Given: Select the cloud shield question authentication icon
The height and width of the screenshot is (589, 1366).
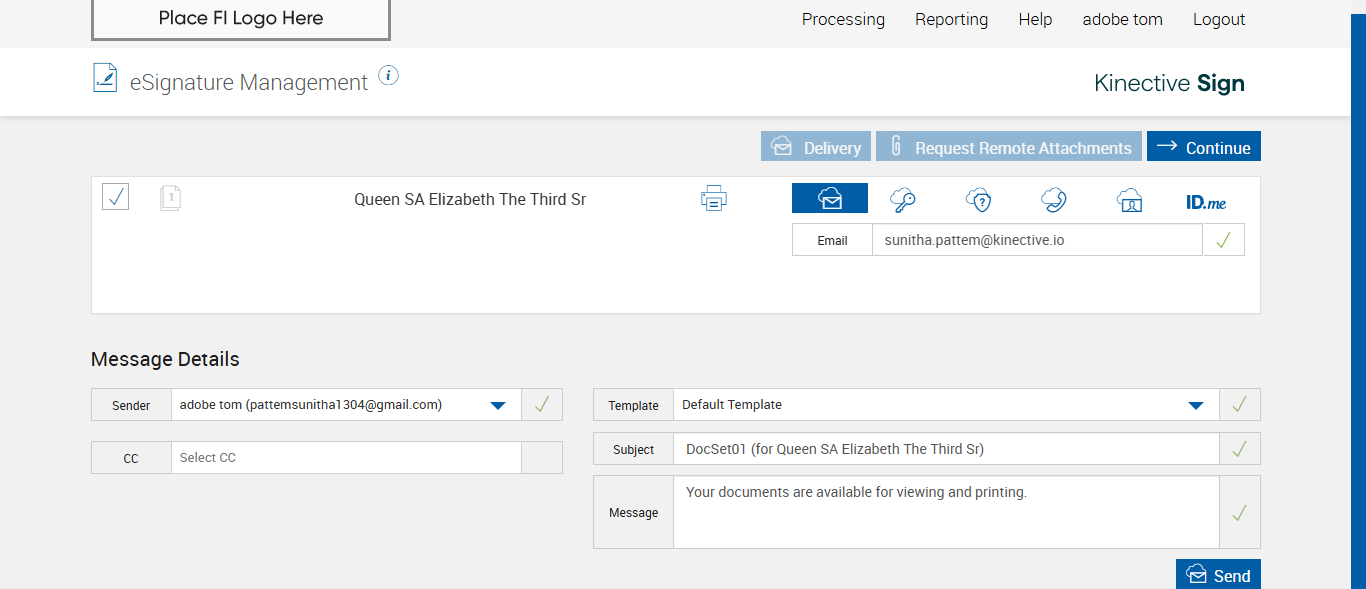Looking at the screenshot, I should (x=978, y=200).
